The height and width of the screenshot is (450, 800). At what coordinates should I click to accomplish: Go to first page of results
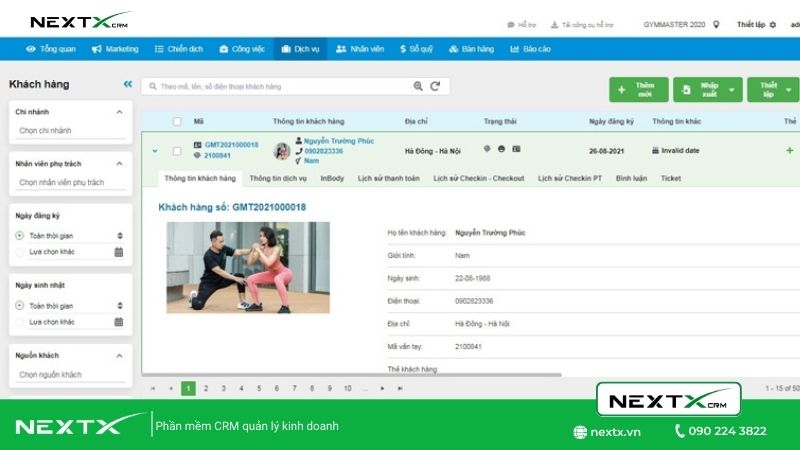coord(153,388)
